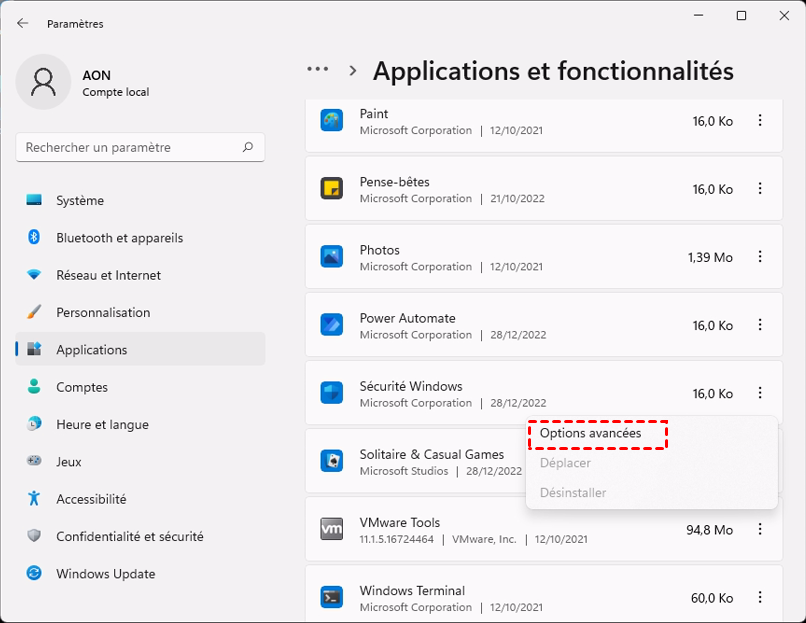This screenshot has width=806, height=623.
Task: Click the Photos app icon
Action: coord(332,257)
